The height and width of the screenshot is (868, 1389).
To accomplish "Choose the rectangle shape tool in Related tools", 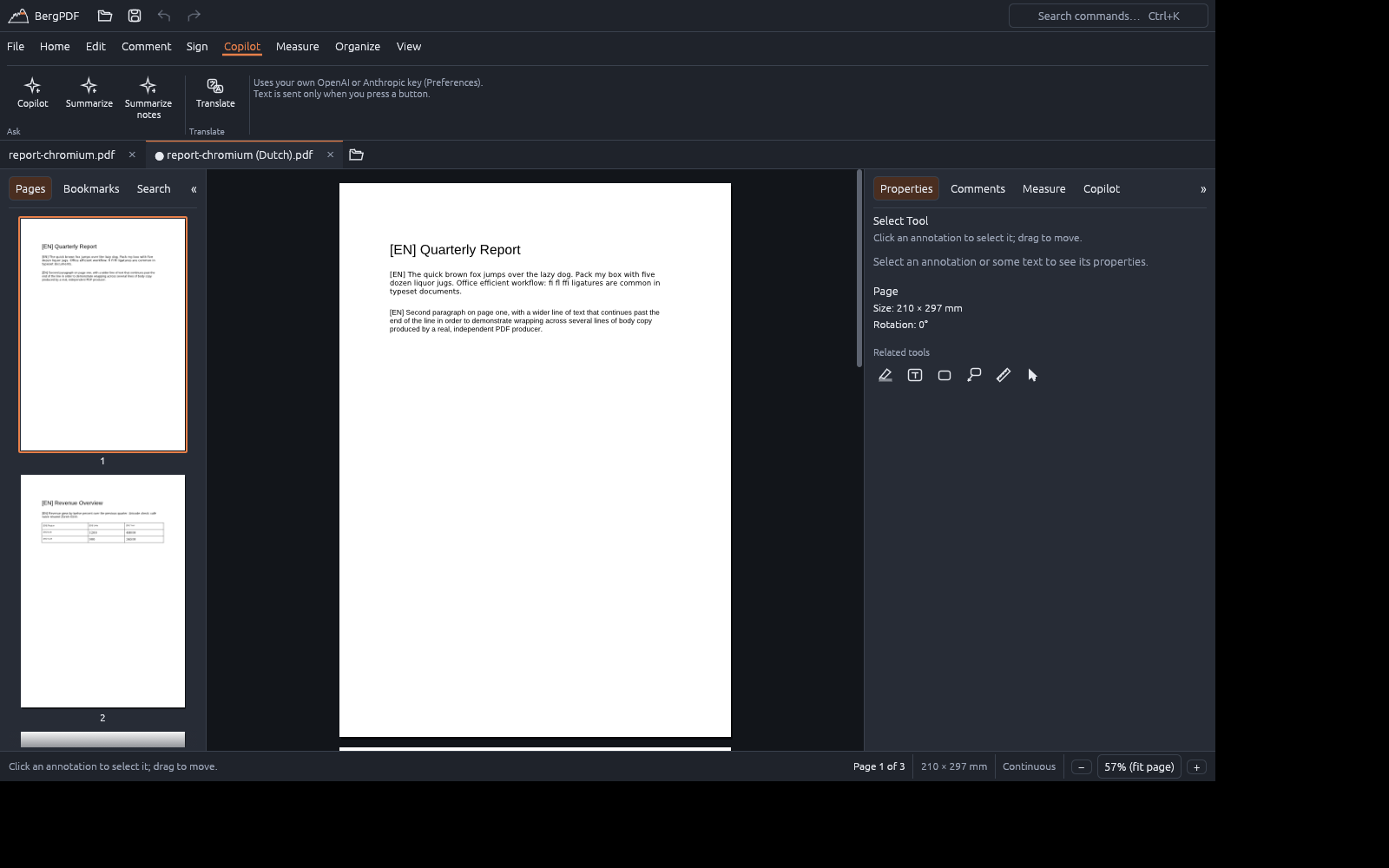I will (945, 375).
